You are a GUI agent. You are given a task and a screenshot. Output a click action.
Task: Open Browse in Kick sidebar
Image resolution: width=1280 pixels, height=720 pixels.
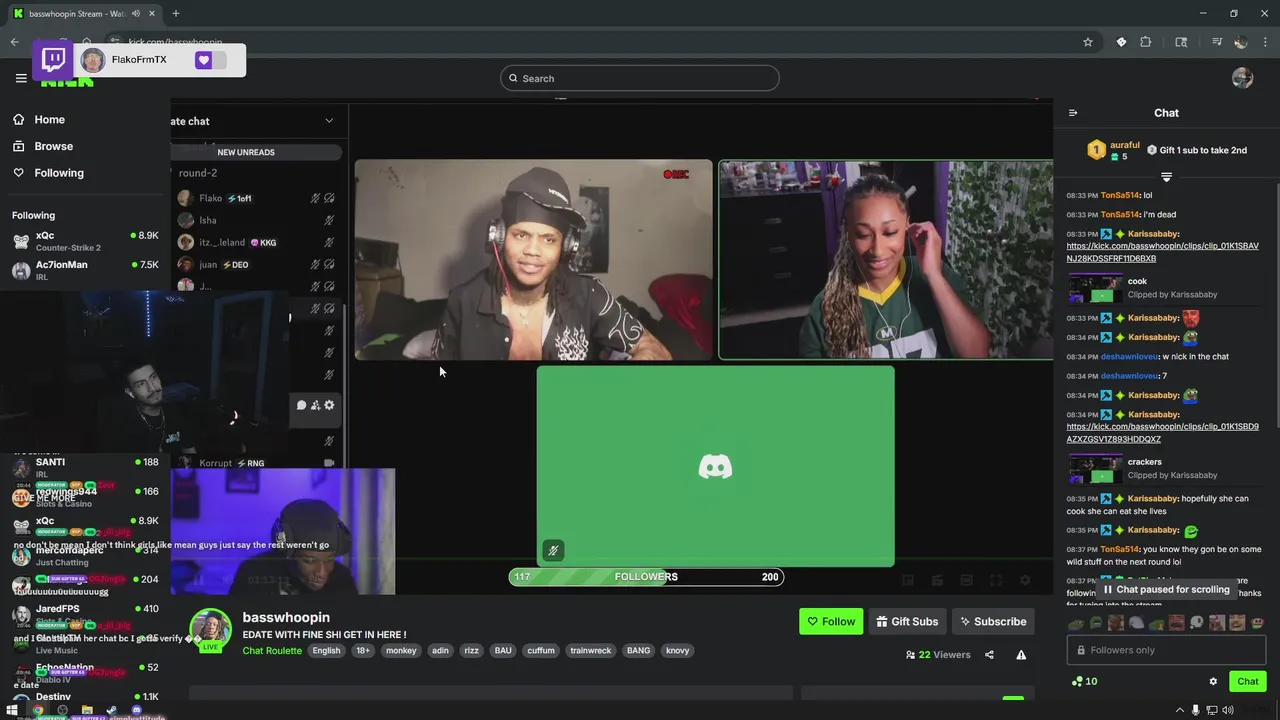tap(42, 146)
